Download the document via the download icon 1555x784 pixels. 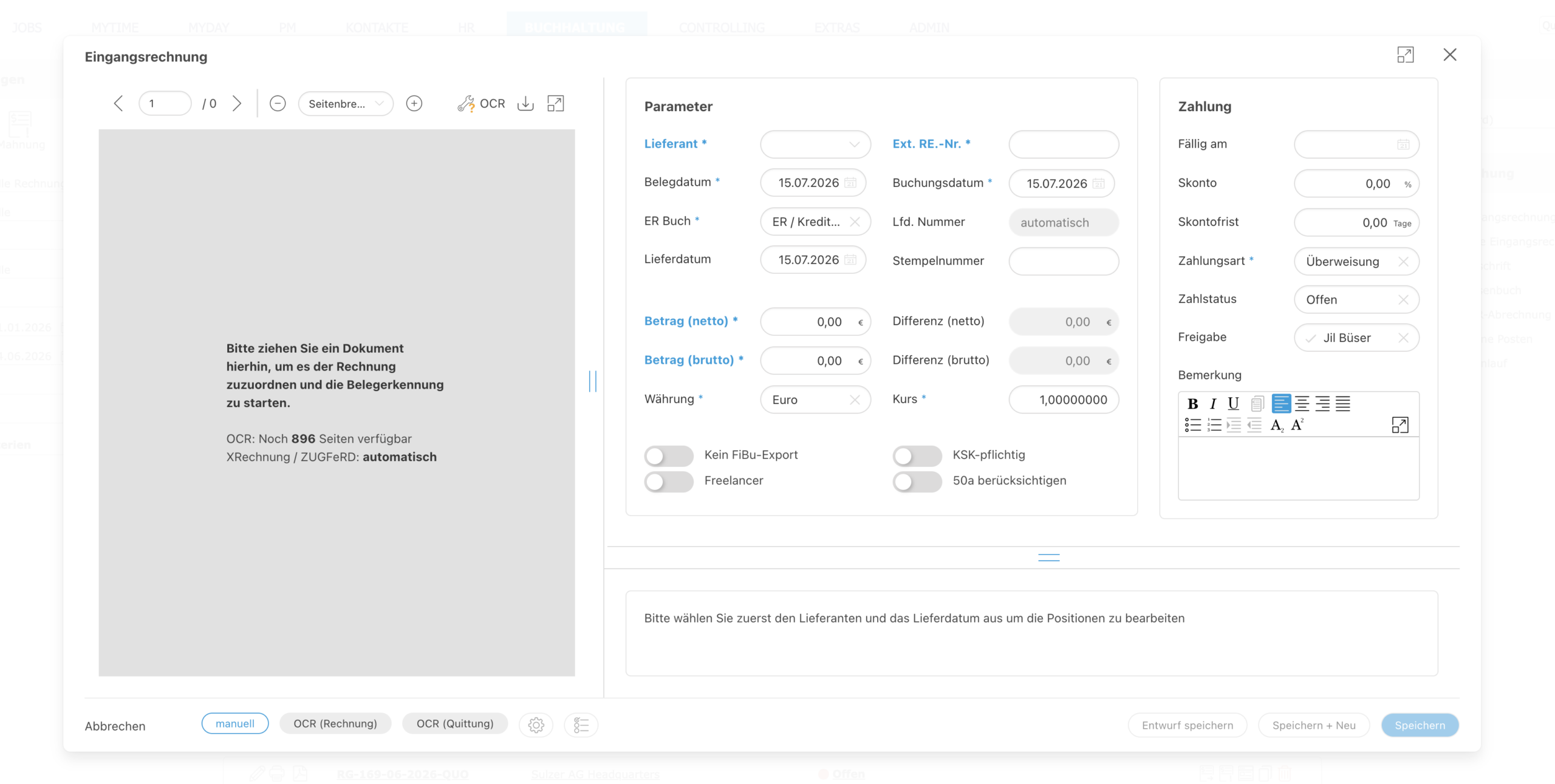click(525, 104)
